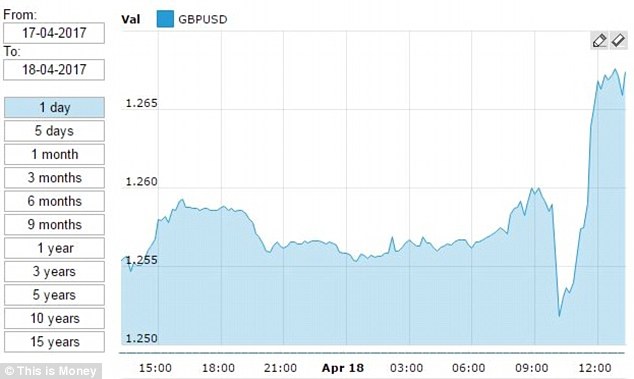Choose the 9 months range
The width and height of the screenshot is (634, 379).
[x=54, y=225]
